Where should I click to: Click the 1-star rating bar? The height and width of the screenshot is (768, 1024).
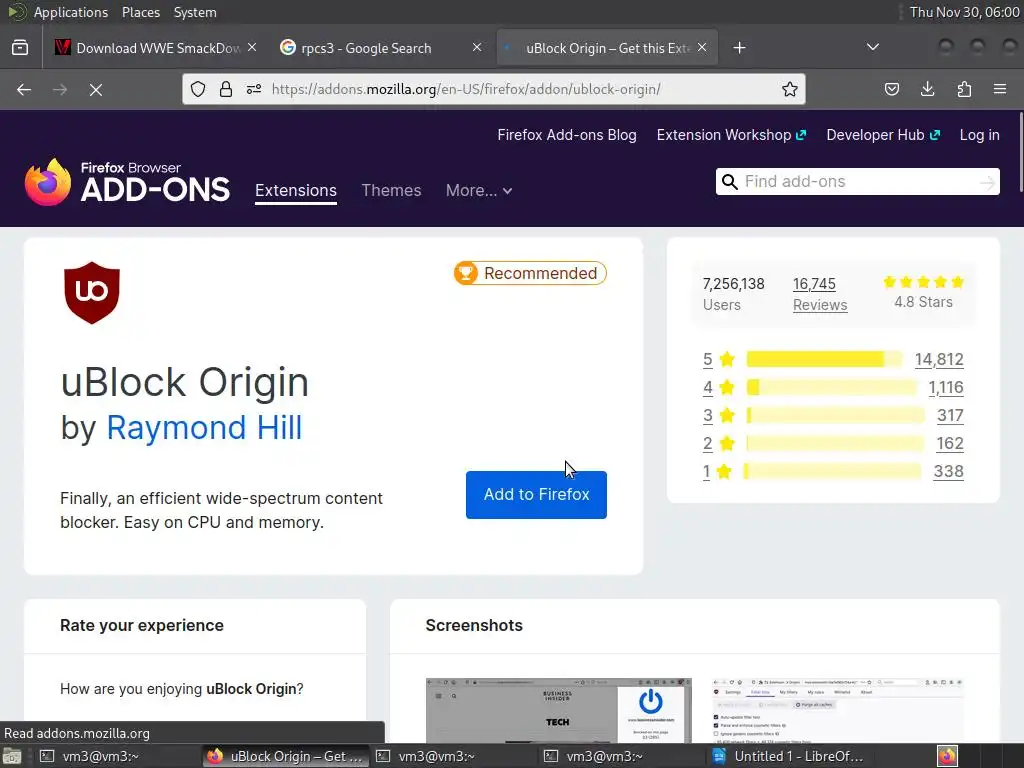(833, 472)
